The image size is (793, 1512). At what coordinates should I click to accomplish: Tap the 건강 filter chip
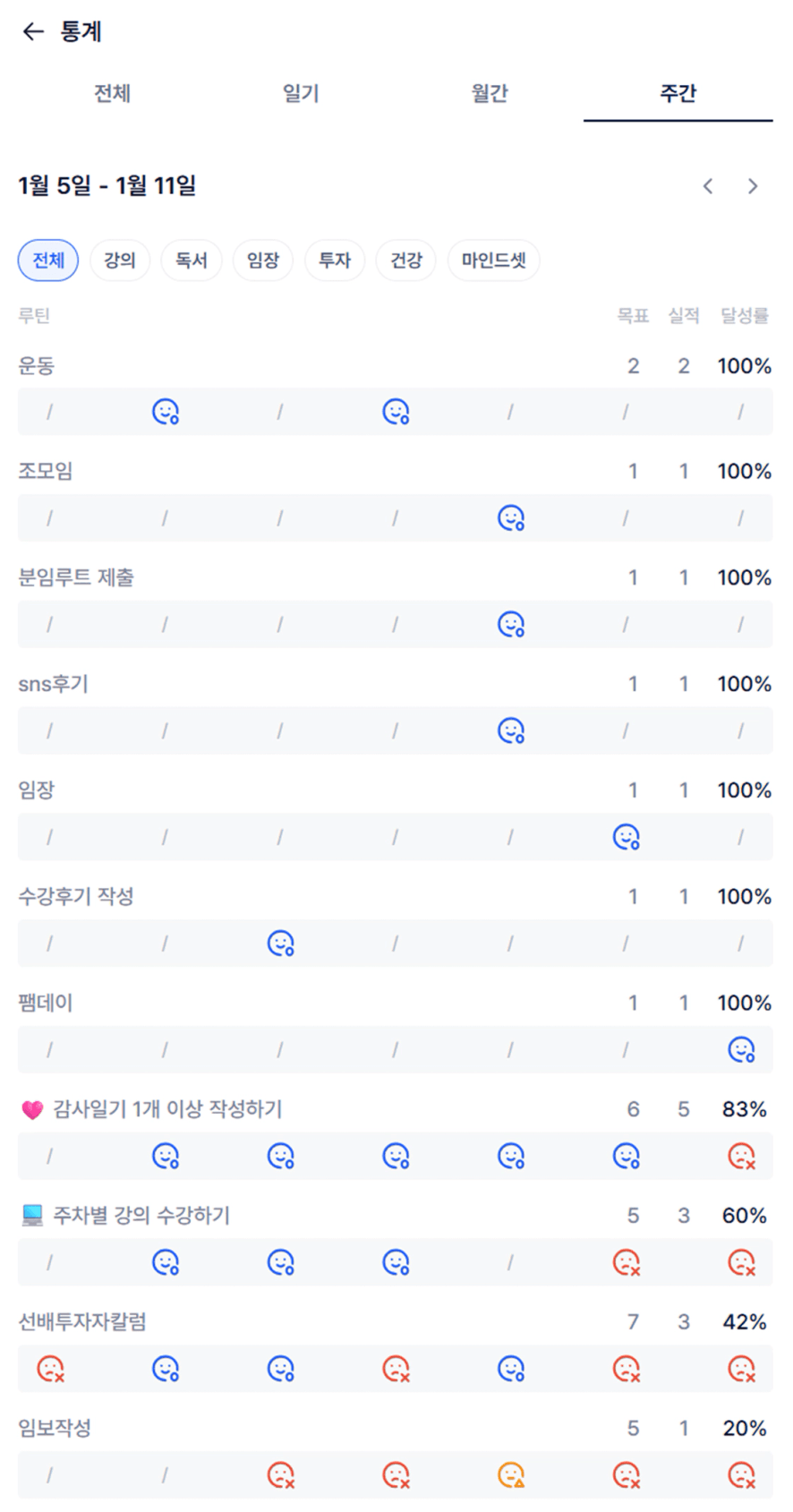click(406, 261)
